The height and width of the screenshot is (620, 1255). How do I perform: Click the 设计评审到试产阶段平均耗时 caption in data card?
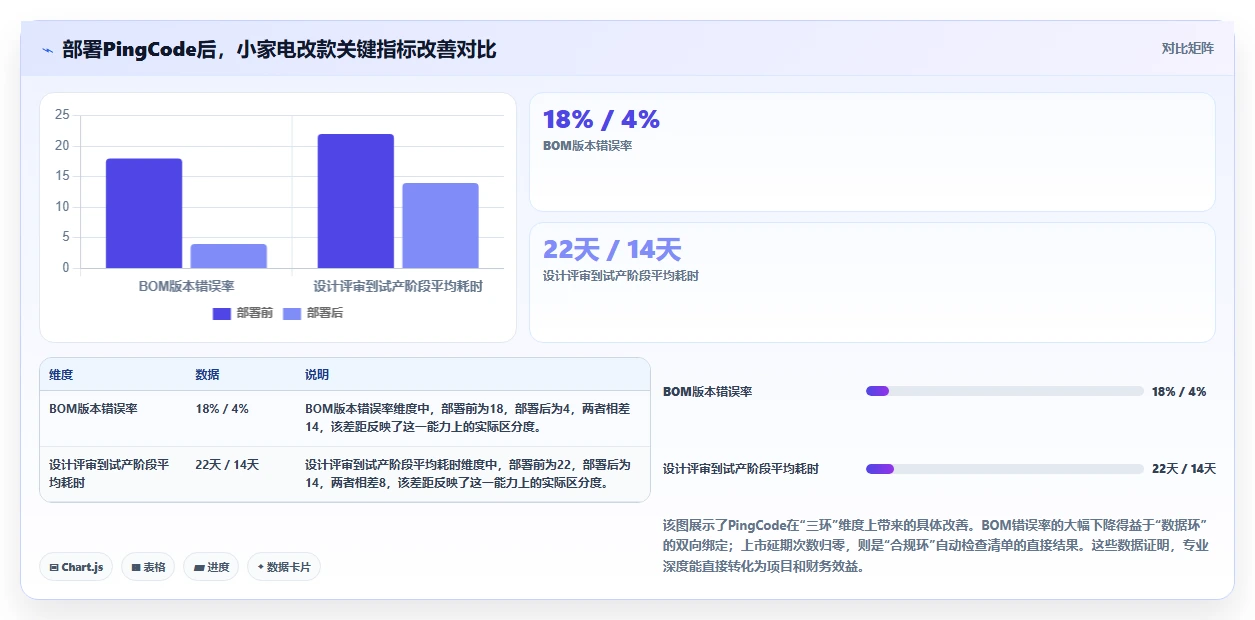pos(621,276)
